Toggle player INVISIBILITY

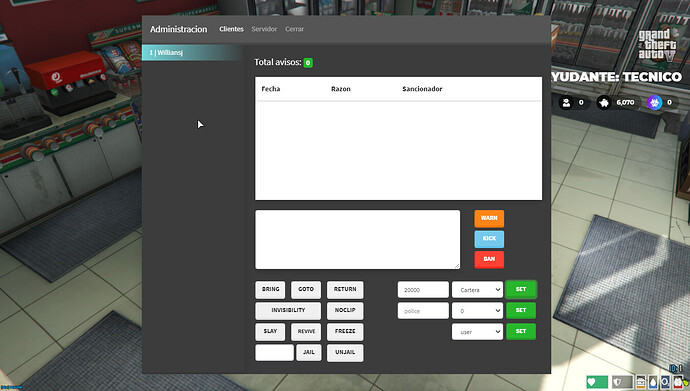[x=288, y=311]
